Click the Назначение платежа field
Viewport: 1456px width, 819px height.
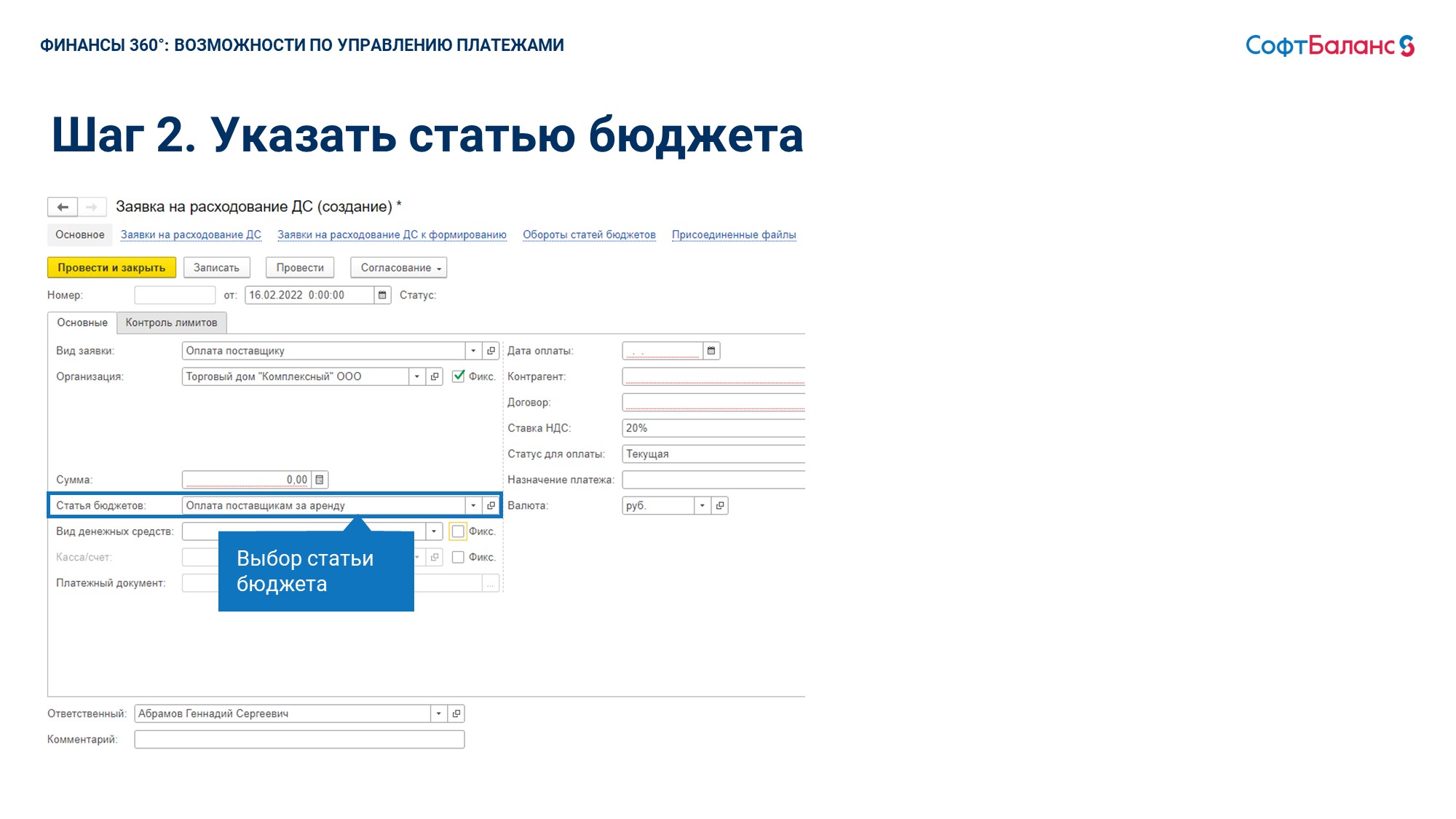coord(713,480)
